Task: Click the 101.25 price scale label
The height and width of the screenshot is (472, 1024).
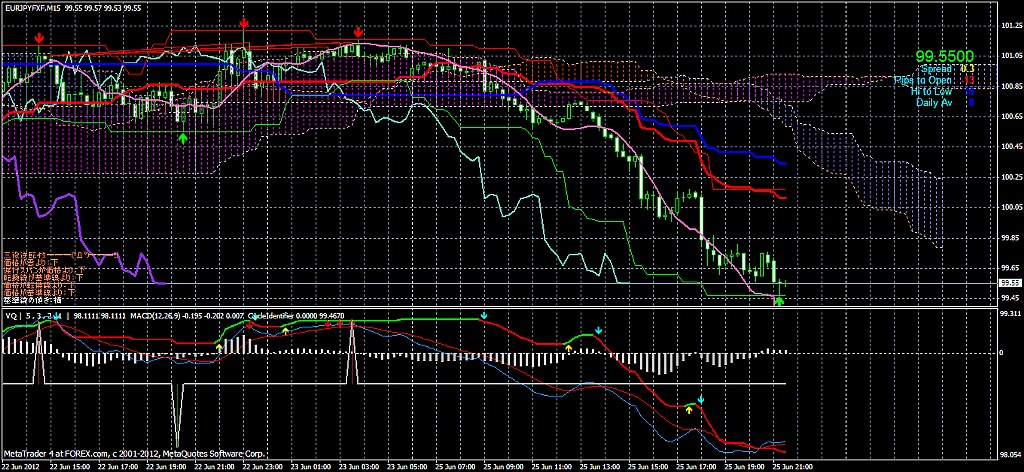Action: [1010, 25]
